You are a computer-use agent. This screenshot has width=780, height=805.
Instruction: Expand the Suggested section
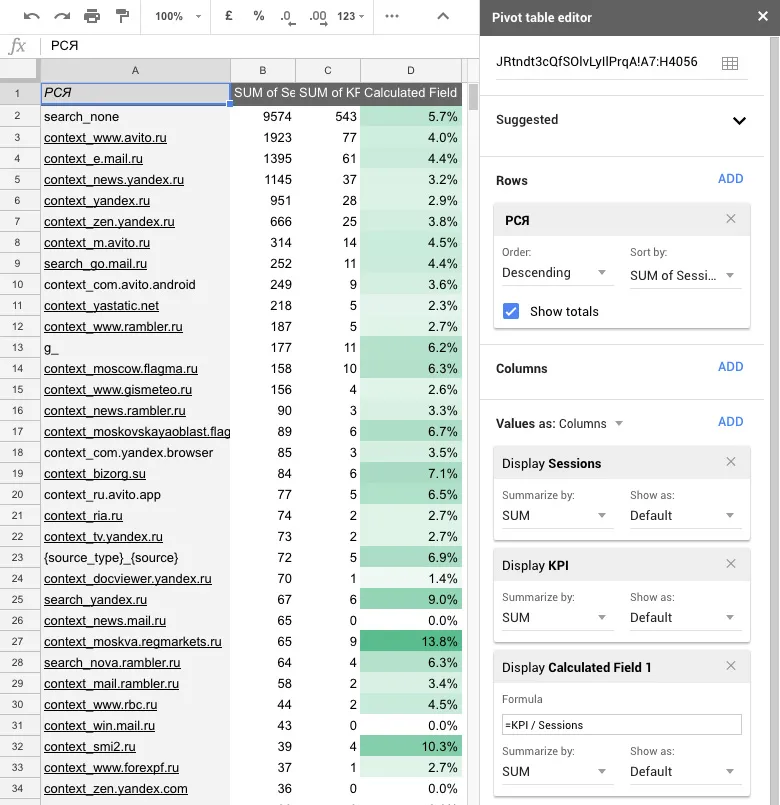click(x=739, y=121)
